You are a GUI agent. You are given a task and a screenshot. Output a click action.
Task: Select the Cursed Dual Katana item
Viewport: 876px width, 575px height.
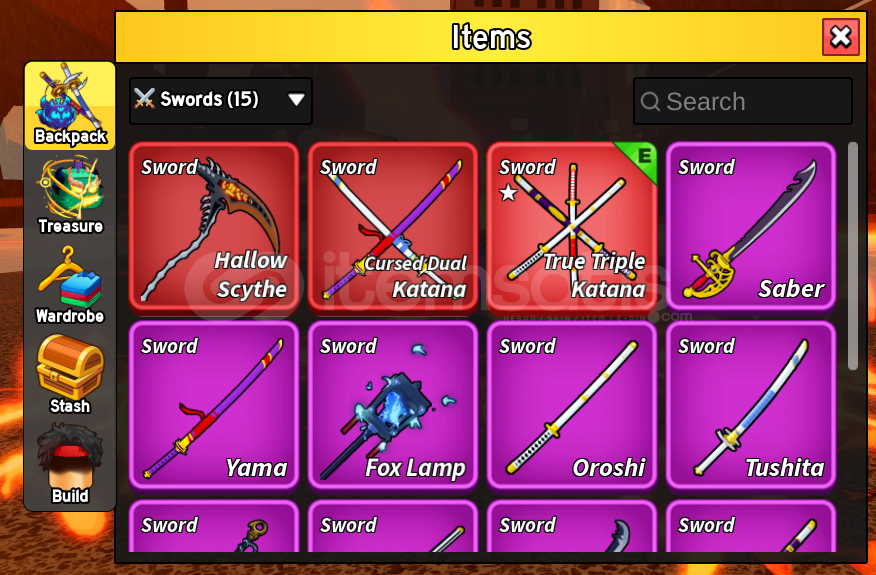(x=393, y=226)
